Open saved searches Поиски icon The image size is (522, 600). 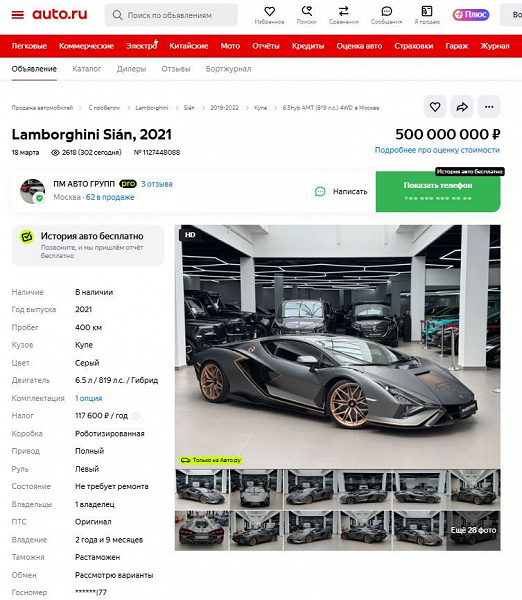point(307,15)
